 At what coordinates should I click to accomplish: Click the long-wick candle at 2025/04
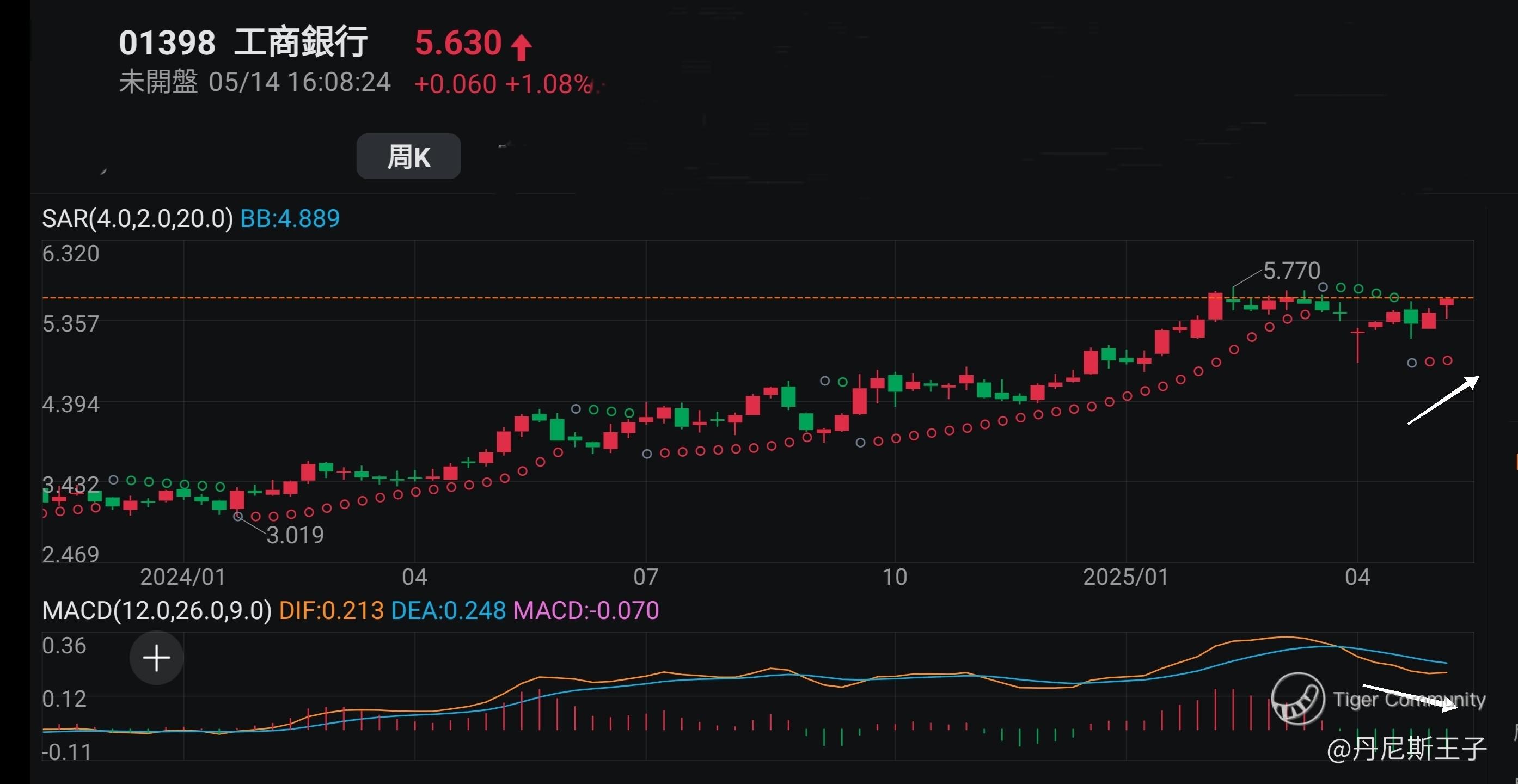[x=1357, y=345]
